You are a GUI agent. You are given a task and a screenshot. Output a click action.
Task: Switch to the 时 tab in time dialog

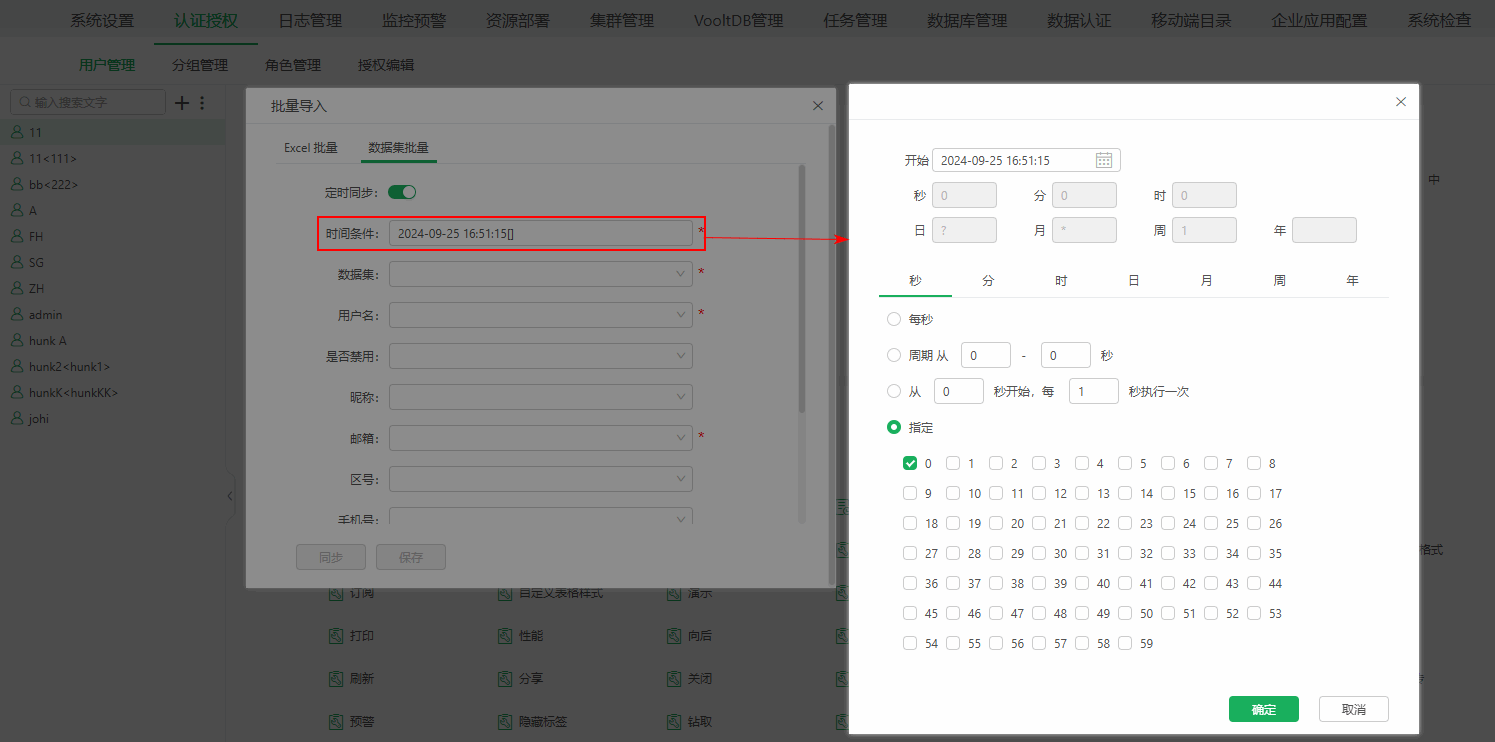1061,281
